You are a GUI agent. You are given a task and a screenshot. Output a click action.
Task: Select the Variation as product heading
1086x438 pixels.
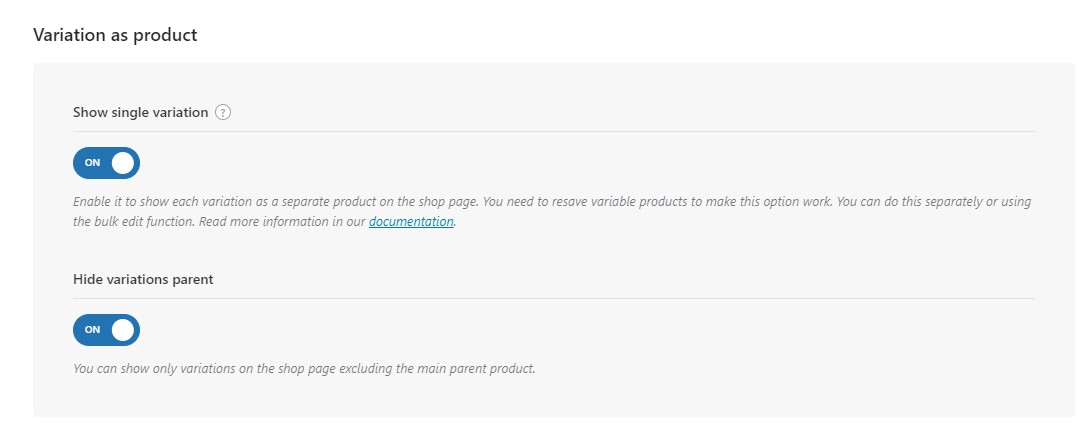pos(115,35)
